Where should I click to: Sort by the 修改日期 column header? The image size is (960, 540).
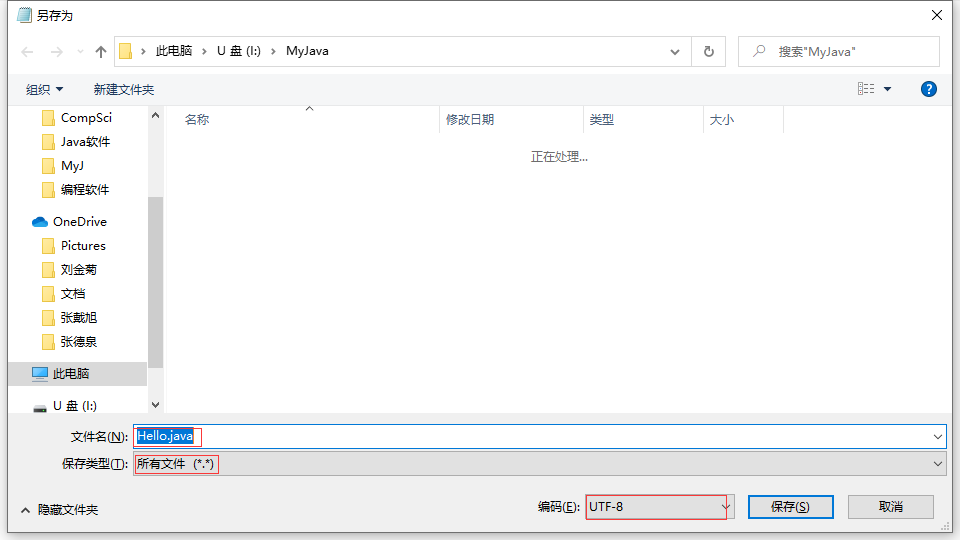(470, 120)
